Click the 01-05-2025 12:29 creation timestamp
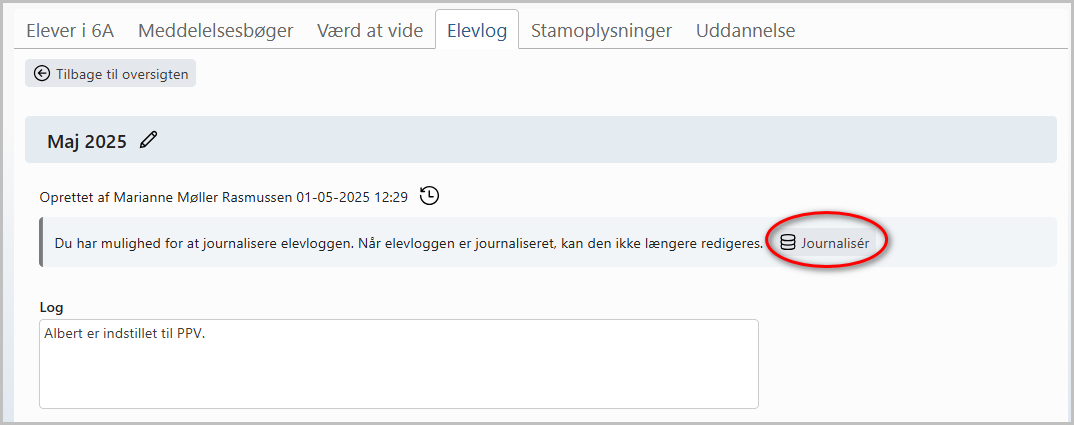This screenshot has width=1074, height=425. coord(352,197)
